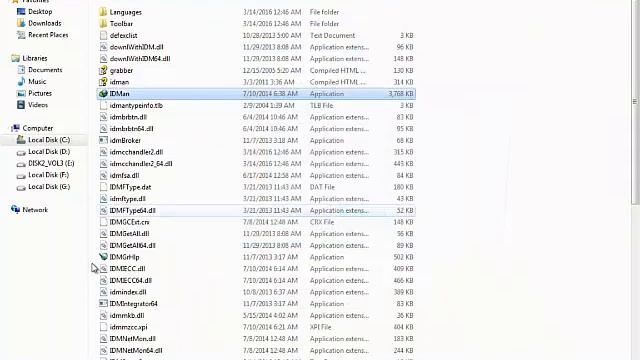This screenshot has width=640, height=360.
Task: Select the IDMFType.dat file icon
Action: click(103, 187)
